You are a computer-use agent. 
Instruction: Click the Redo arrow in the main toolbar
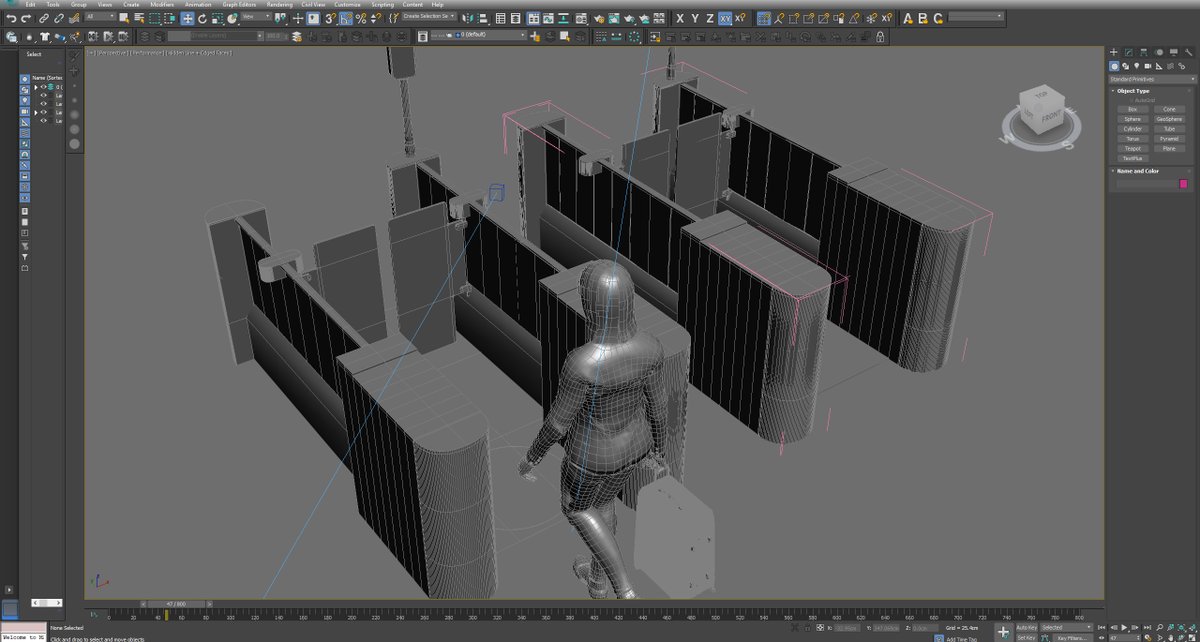coord(25,18)
